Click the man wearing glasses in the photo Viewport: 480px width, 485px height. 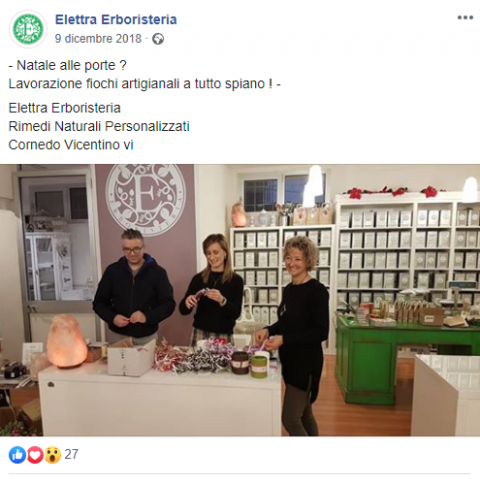[133, 287]
